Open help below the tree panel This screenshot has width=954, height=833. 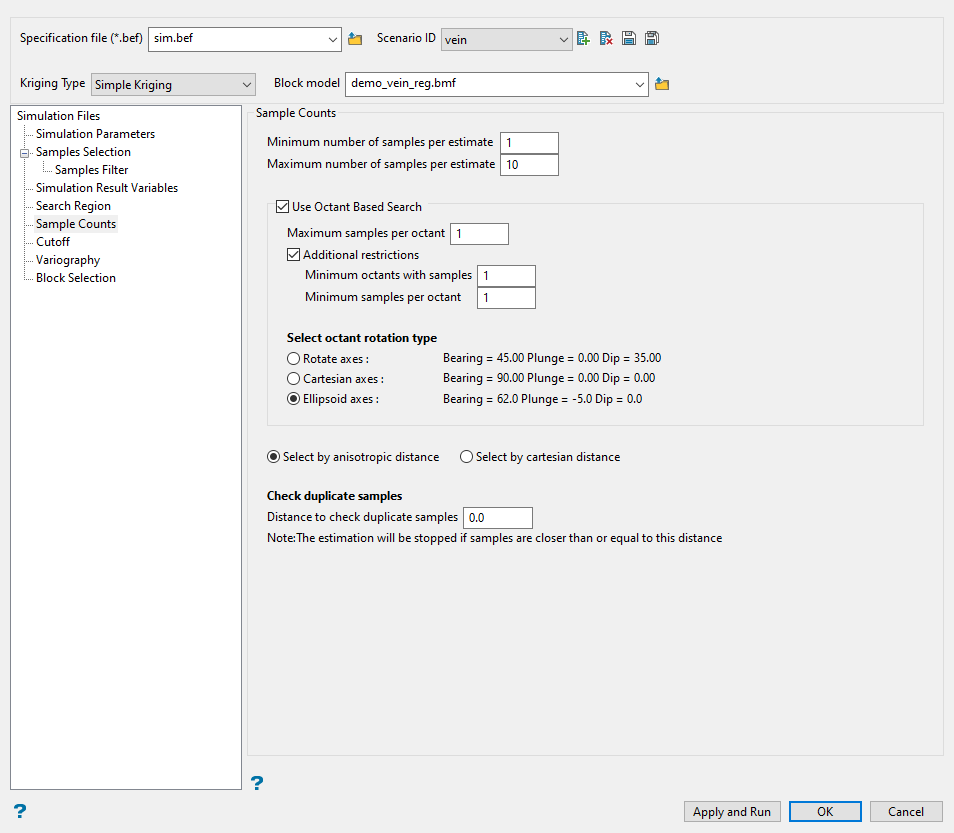(257, 782)
